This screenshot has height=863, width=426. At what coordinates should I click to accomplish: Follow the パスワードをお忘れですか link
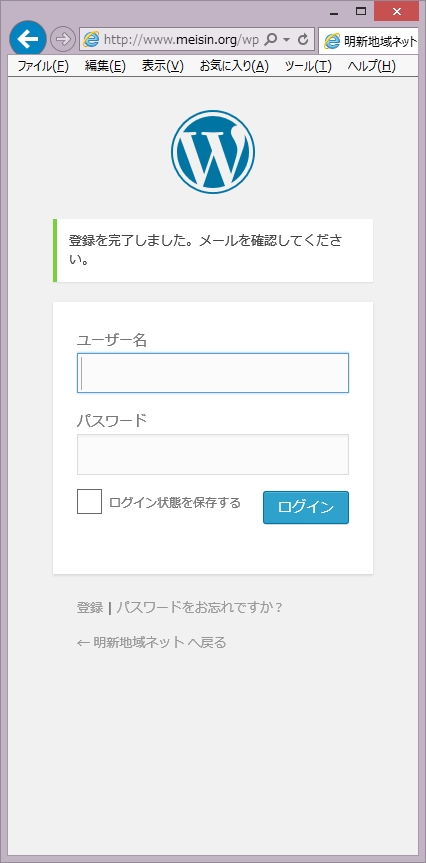(199, 608)
